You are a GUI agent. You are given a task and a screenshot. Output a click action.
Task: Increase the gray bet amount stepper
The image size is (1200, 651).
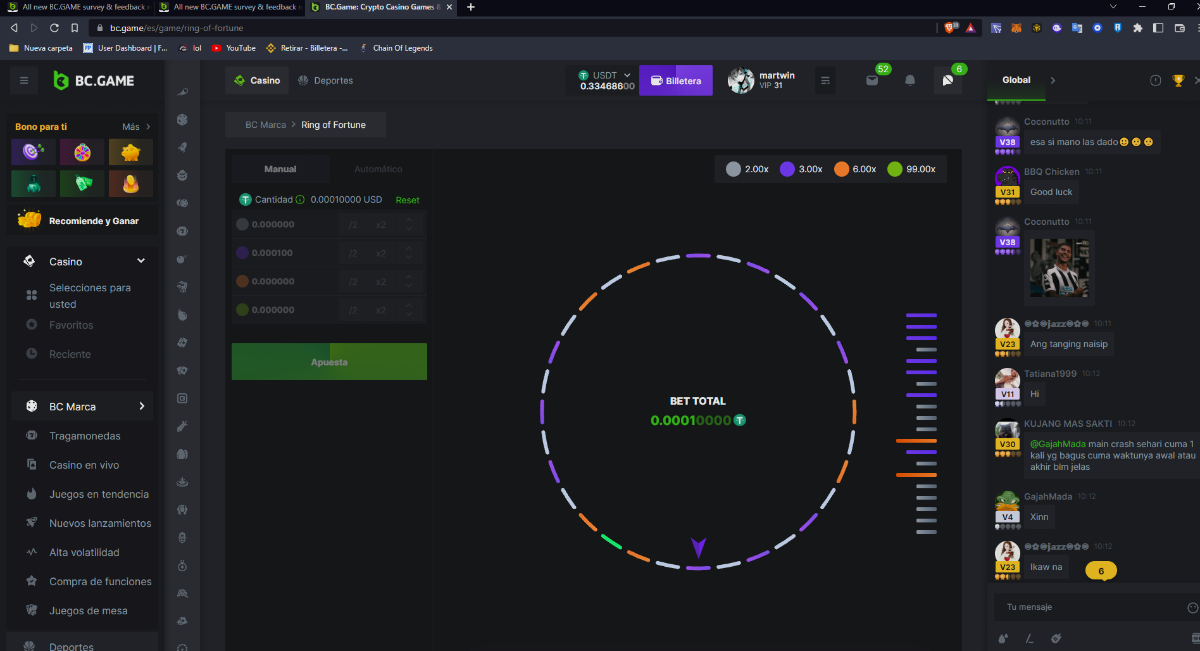408,220
